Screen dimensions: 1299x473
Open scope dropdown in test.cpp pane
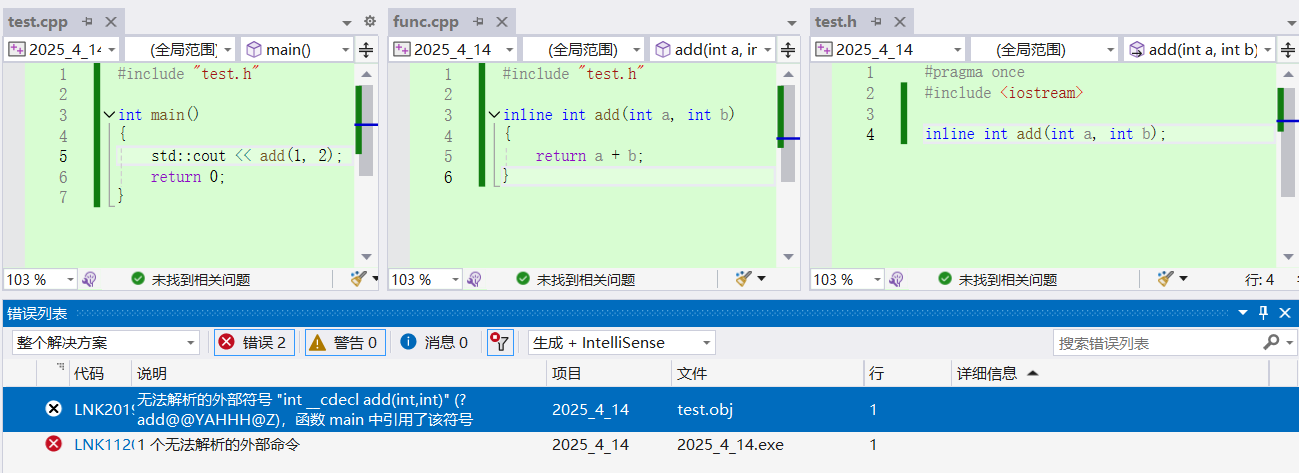pyautogui.click(x=228, y=49)
